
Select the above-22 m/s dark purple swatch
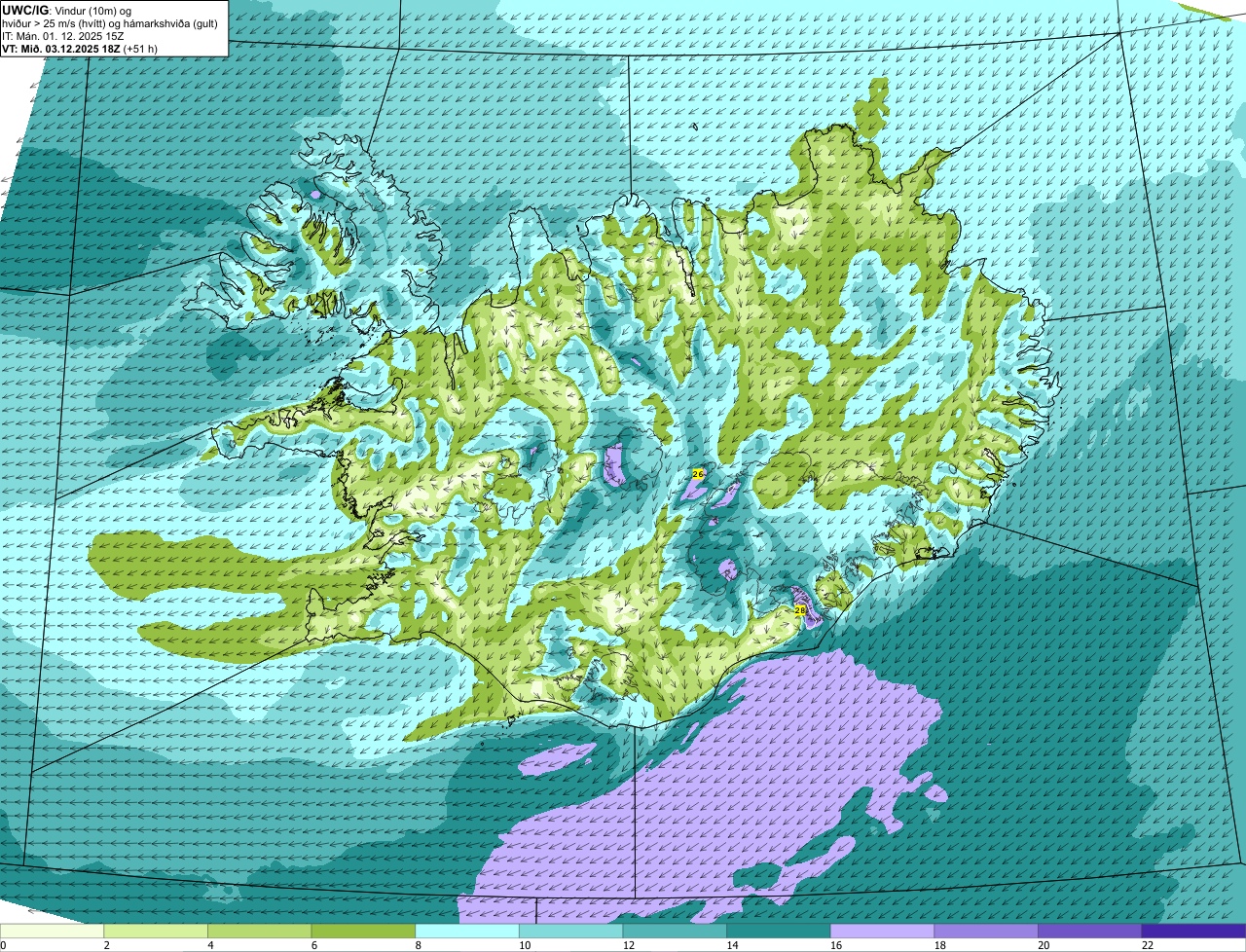(1194, 932)
